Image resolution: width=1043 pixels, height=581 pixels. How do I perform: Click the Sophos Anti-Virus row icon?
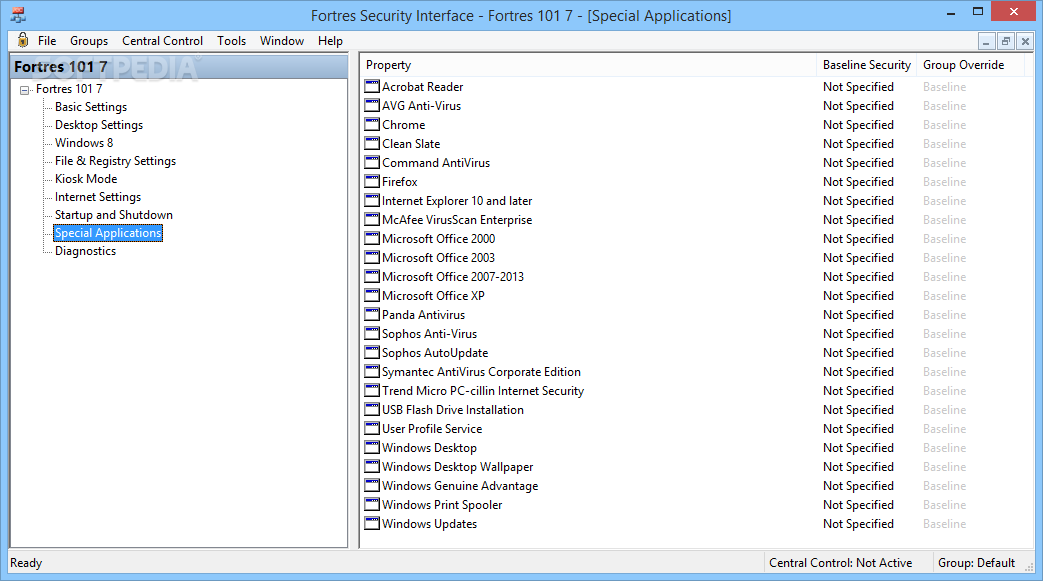tap(372, 333)
